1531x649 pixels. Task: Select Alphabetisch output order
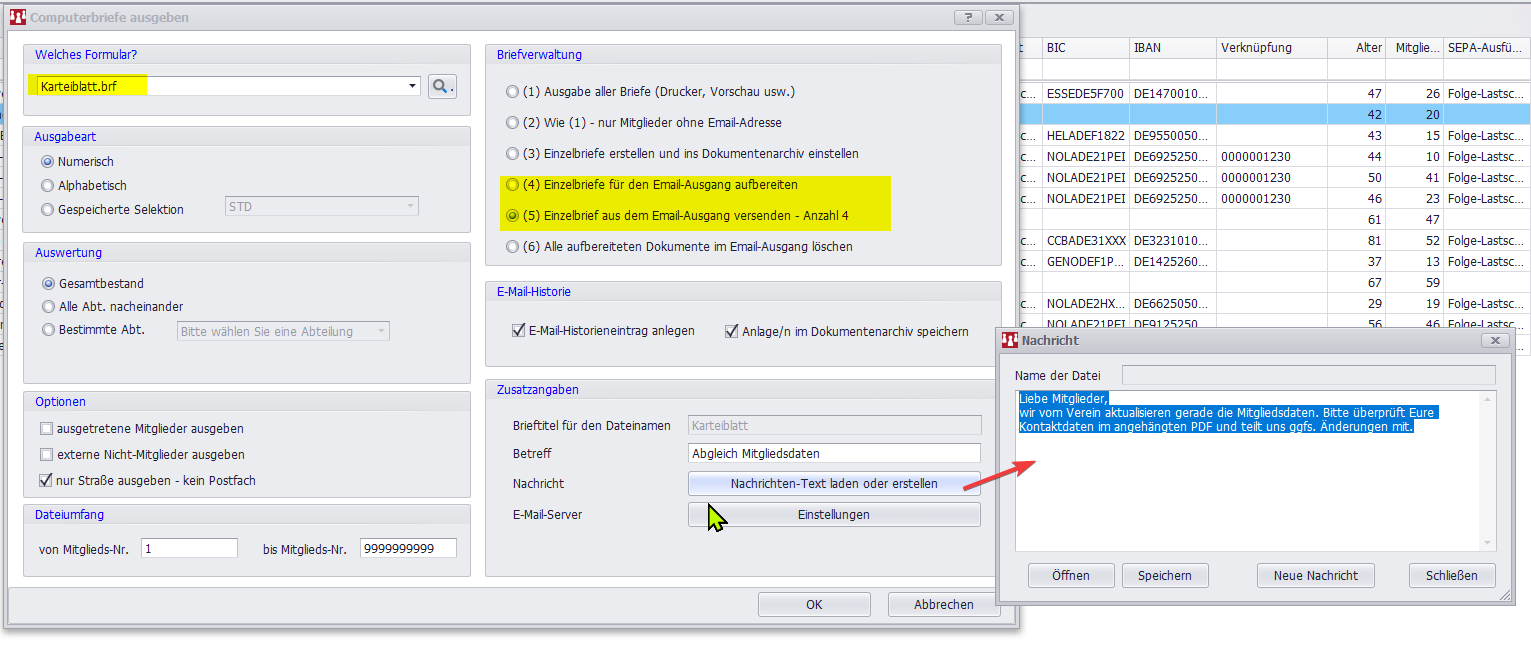(47, 186)
